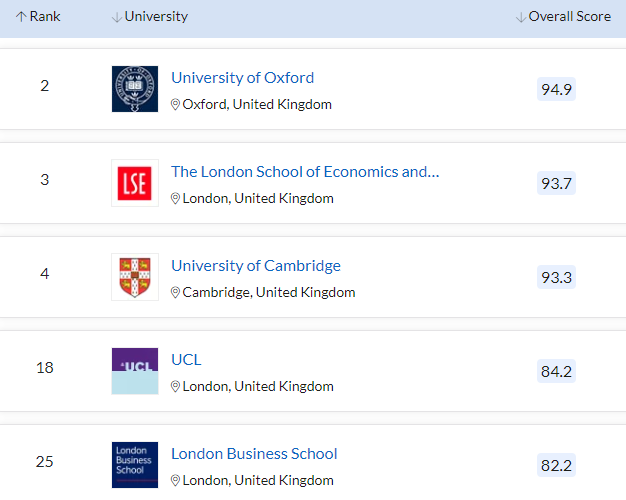This screenshot has height=500, width=626.
Task: Open University of Oxford link
Action: pos(242,78)
